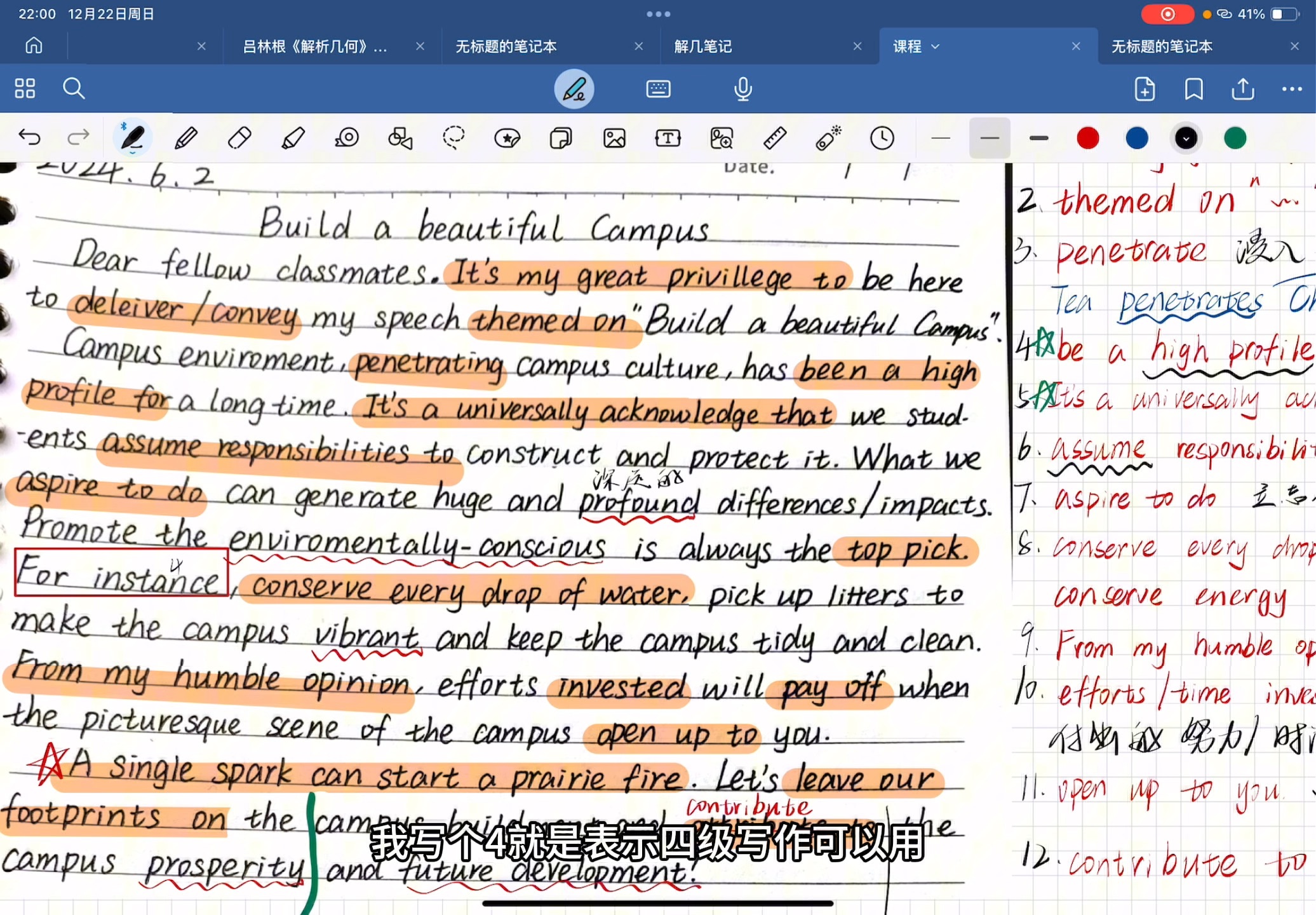Viewport: 1316px width, 915px height.
Task: Open the more options menu
Action: coord(1291,89)
